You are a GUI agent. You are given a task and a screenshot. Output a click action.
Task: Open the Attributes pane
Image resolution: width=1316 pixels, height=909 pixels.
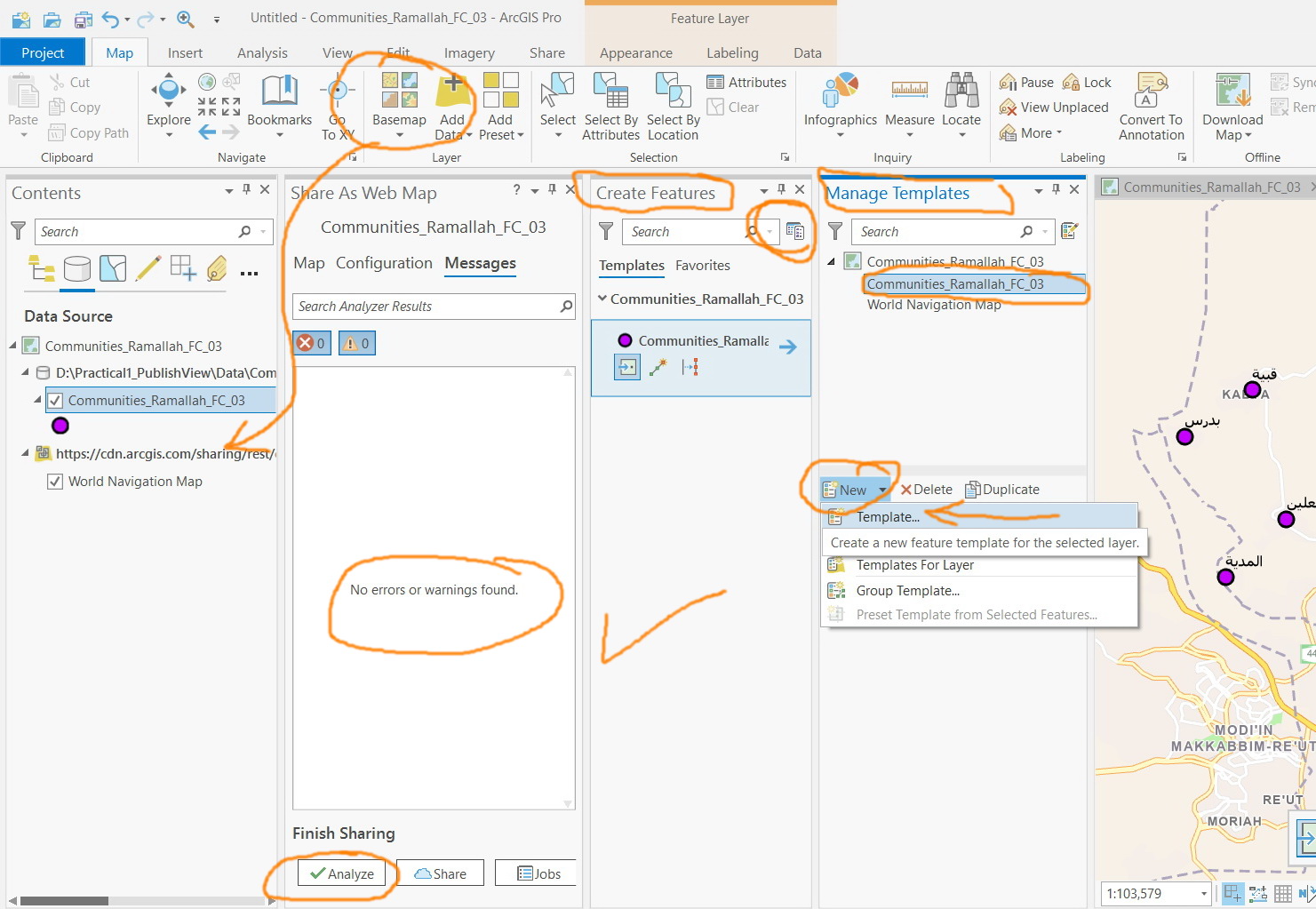746,83
